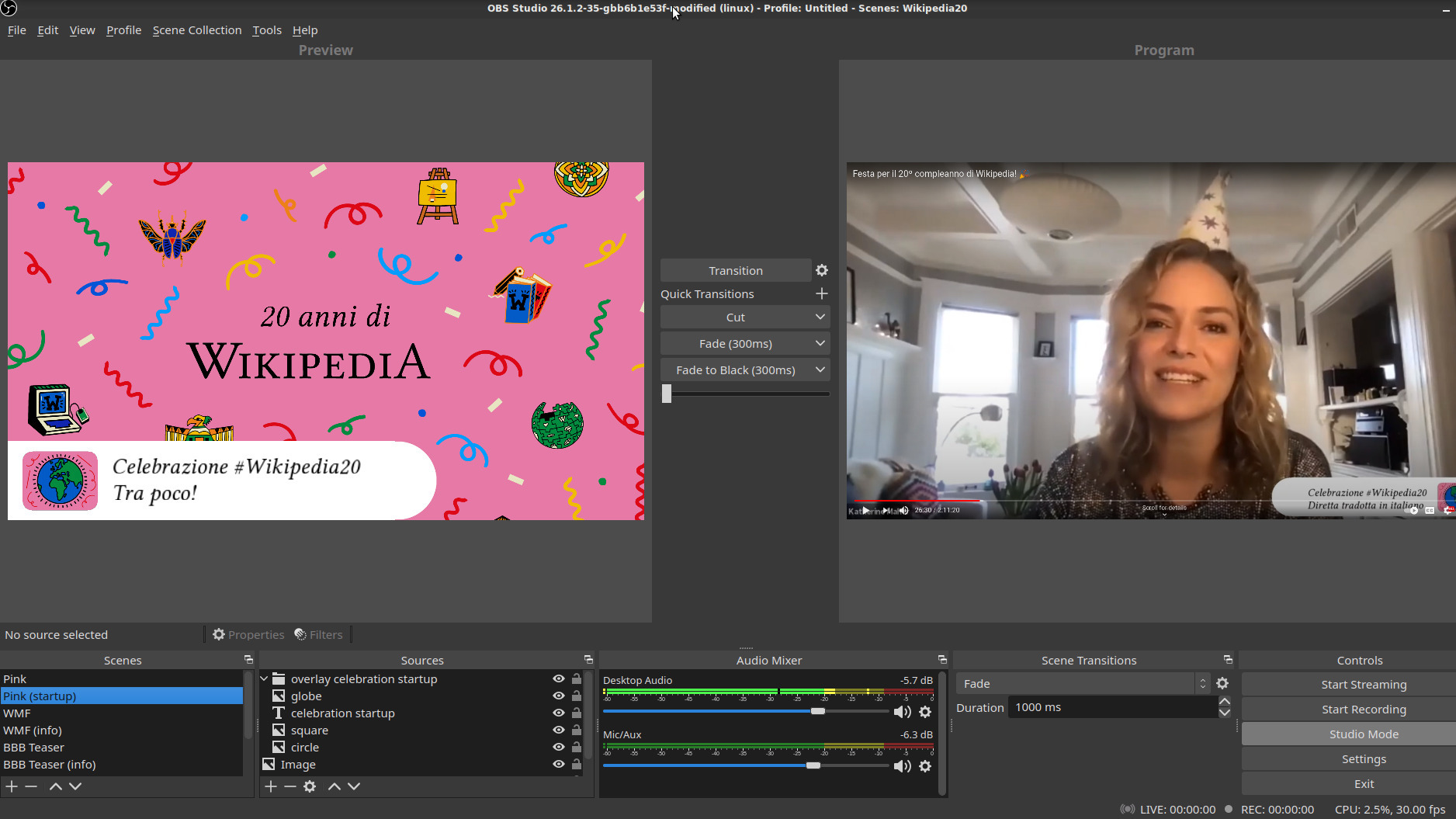Select the Pink scene
Screen dimensions: 1456x819
coord(122,678)
